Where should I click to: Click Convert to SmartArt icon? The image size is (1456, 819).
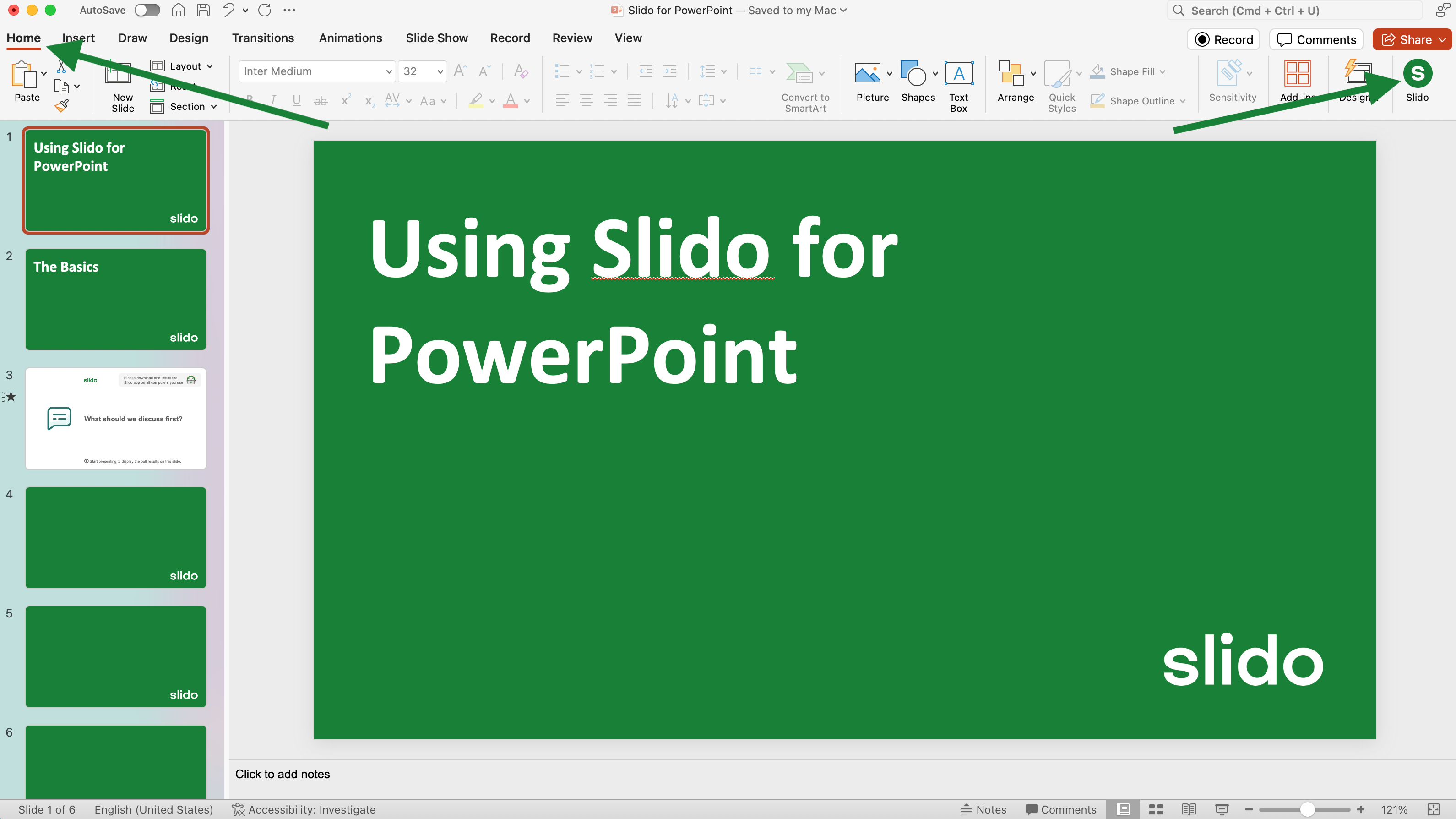tap(799, 74)
